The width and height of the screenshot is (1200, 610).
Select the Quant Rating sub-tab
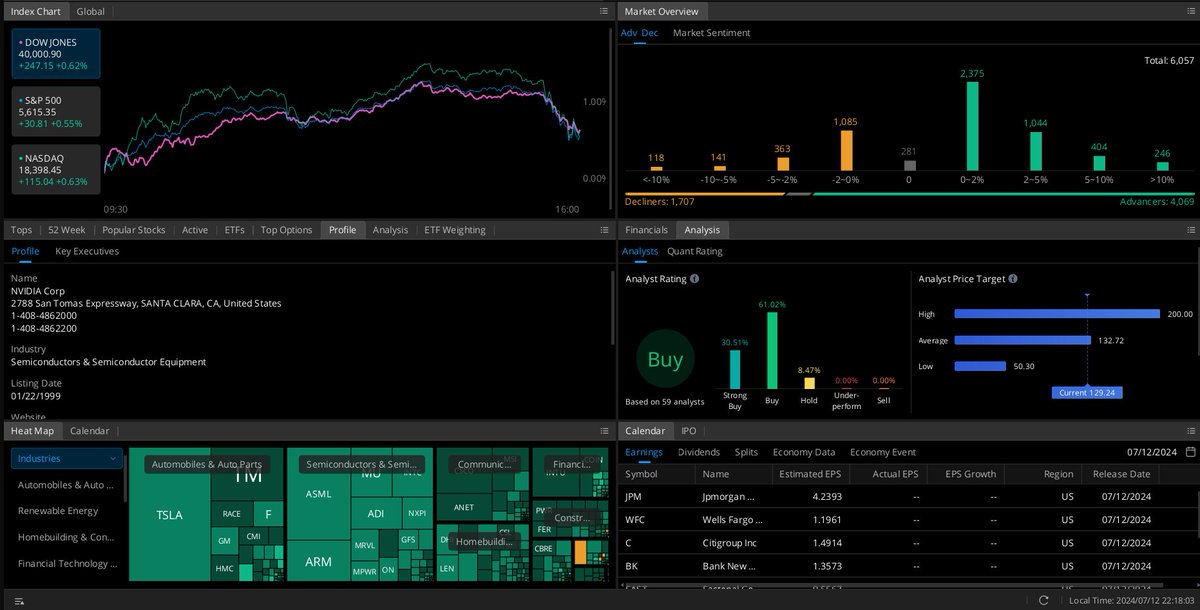click(695, 251)
